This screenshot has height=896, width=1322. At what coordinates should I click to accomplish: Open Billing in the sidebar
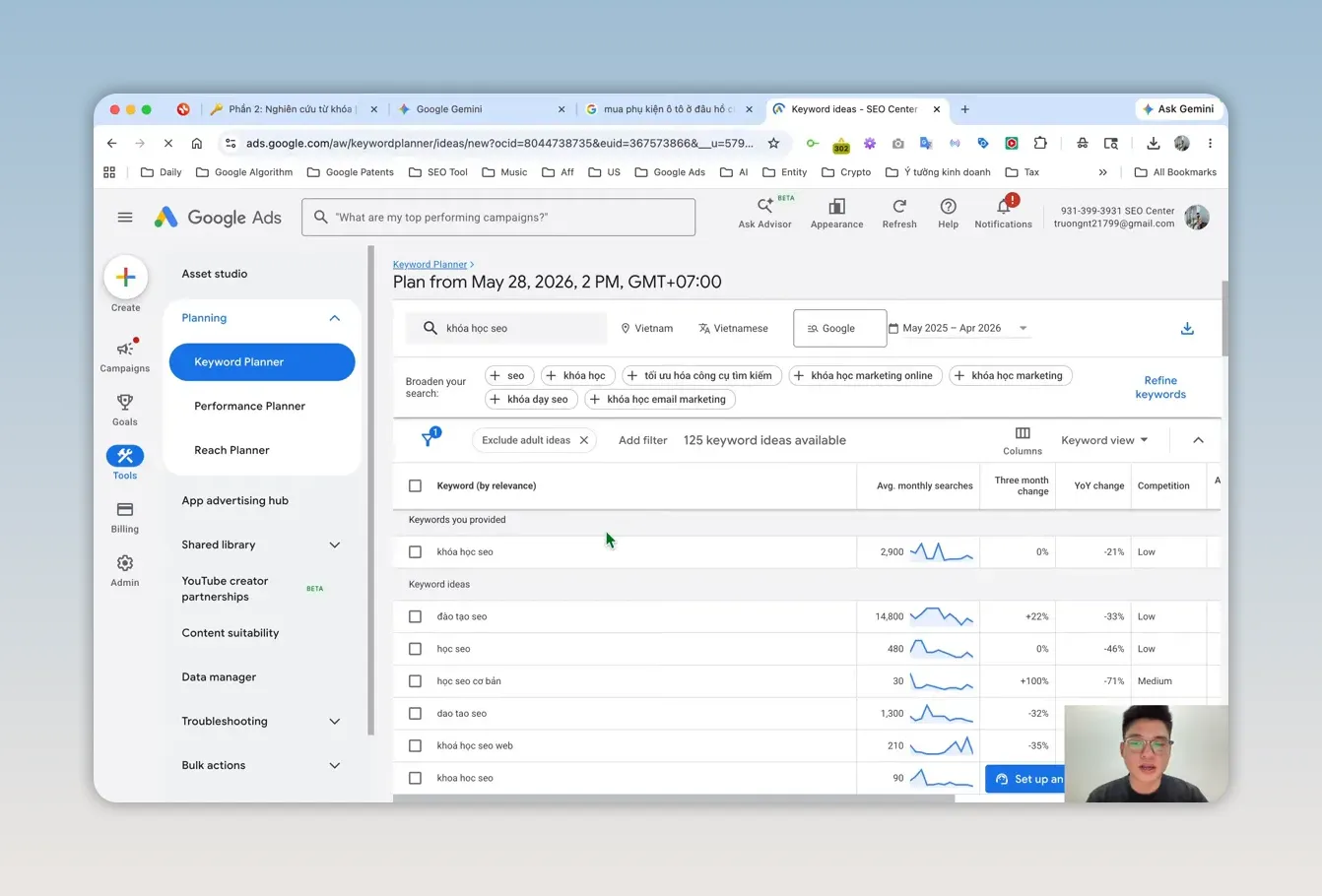[x=125, y=517]
